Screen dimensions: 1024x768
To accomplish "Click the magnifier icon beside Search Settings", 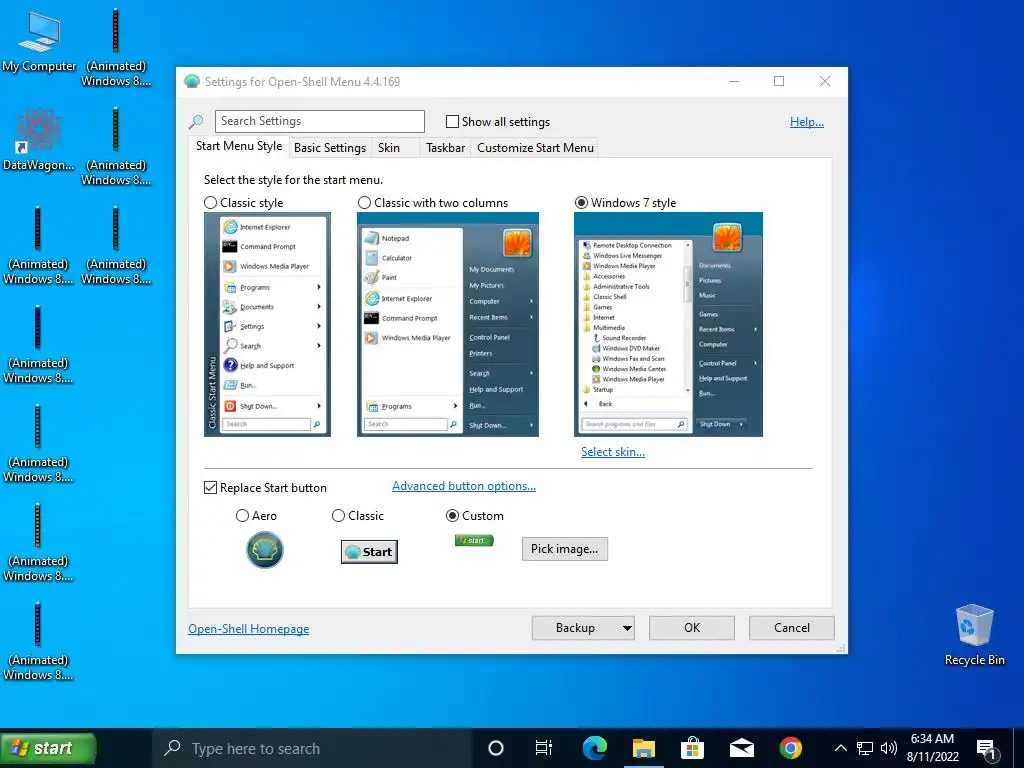I will 196,121.
